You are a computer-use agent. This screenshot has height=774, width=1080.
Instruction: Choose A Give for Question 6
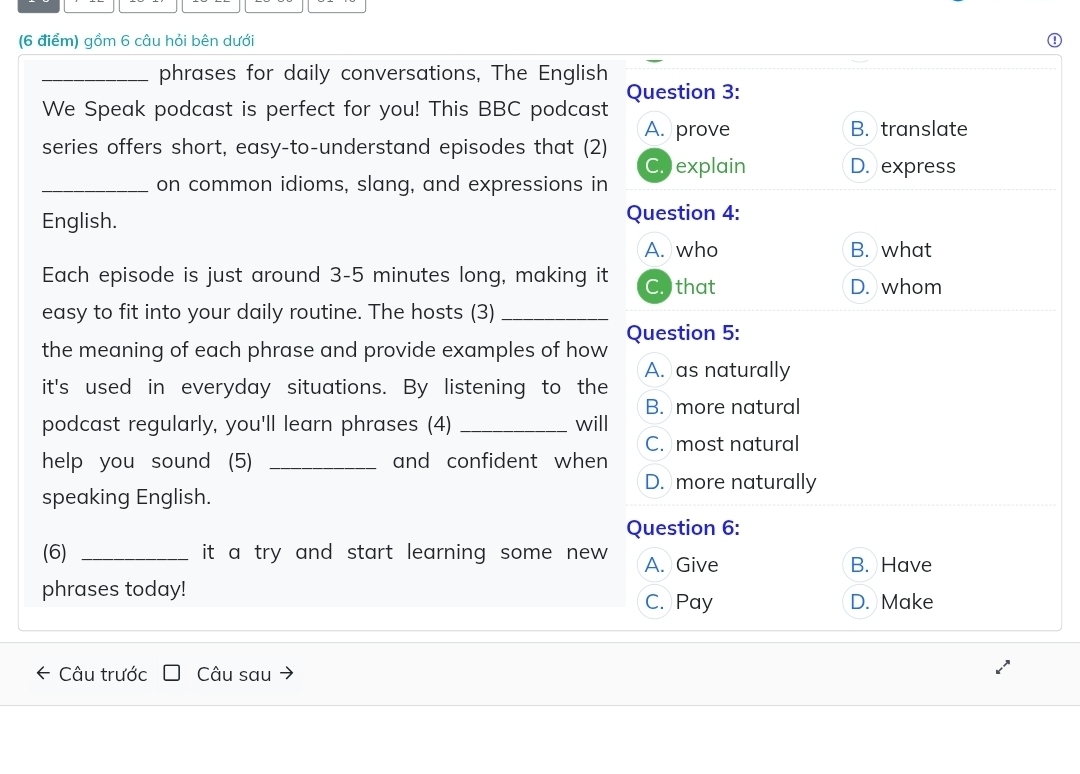click(654, 565)
